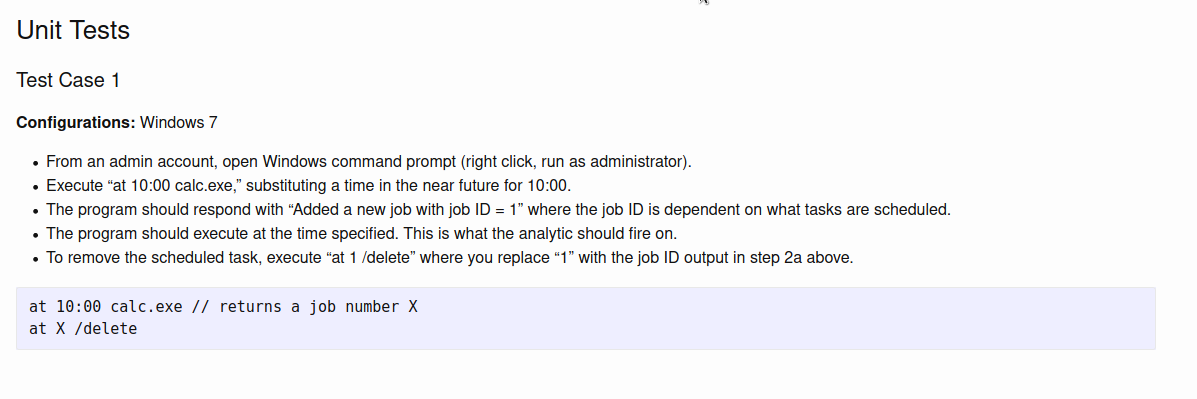Click the quoted "at 1 /delete" in the last bullet
The height and width of the screenshot is (399, 1197).
coord(368,258)
